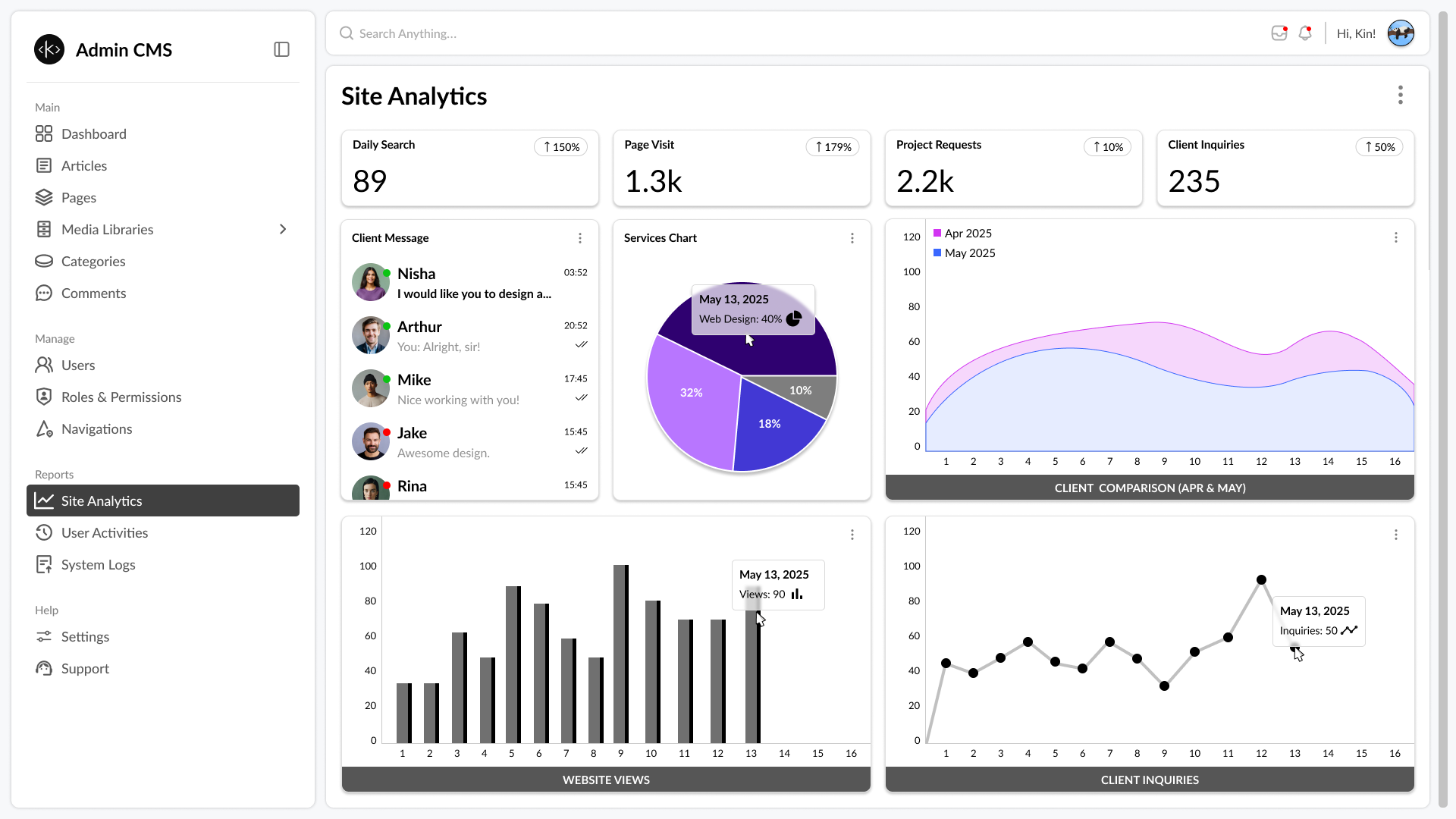Viewport: 1456px width, 819px height.
Task: Open Client Message card options menu
Action: (580, 238)
